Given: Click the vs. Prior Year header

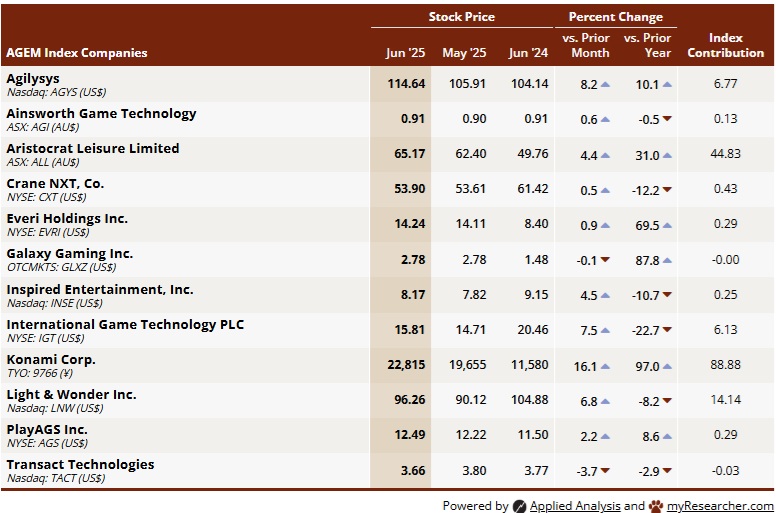Looking at the screenshot, I should [647, 46].
